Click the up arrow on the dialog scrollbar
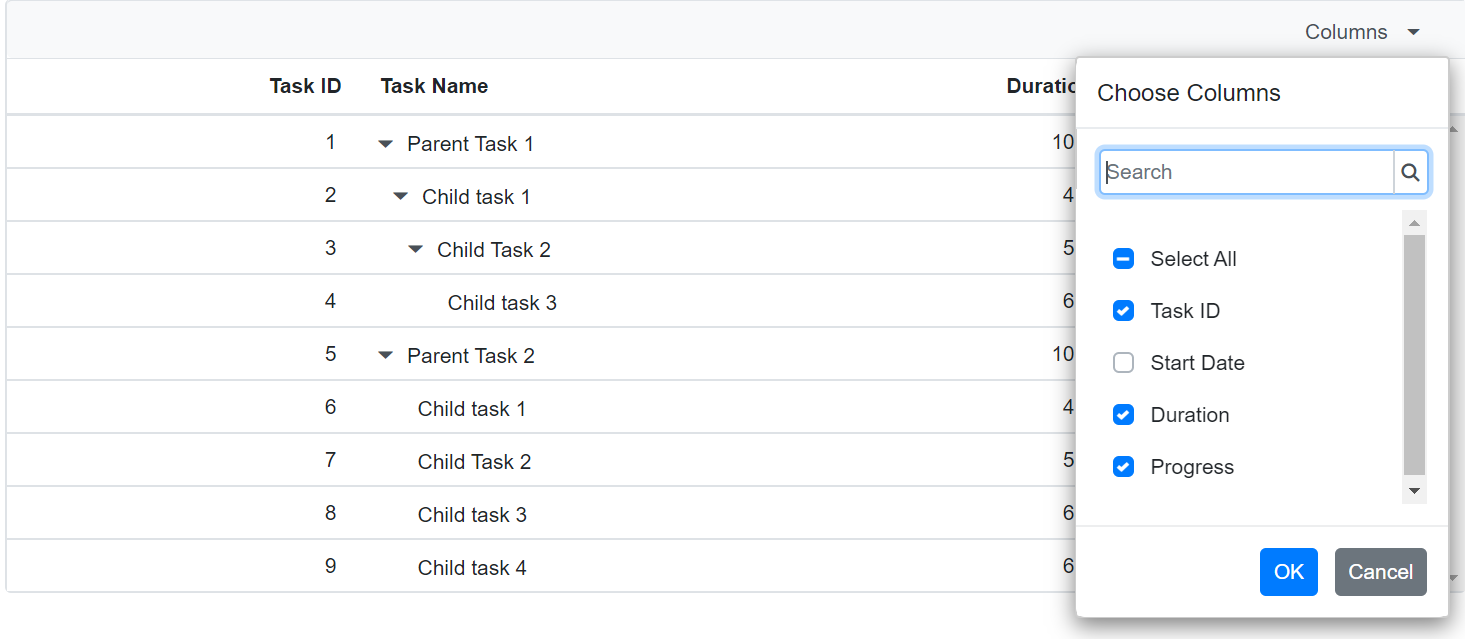This screenshot has width=1465, height=639. 1414,221
